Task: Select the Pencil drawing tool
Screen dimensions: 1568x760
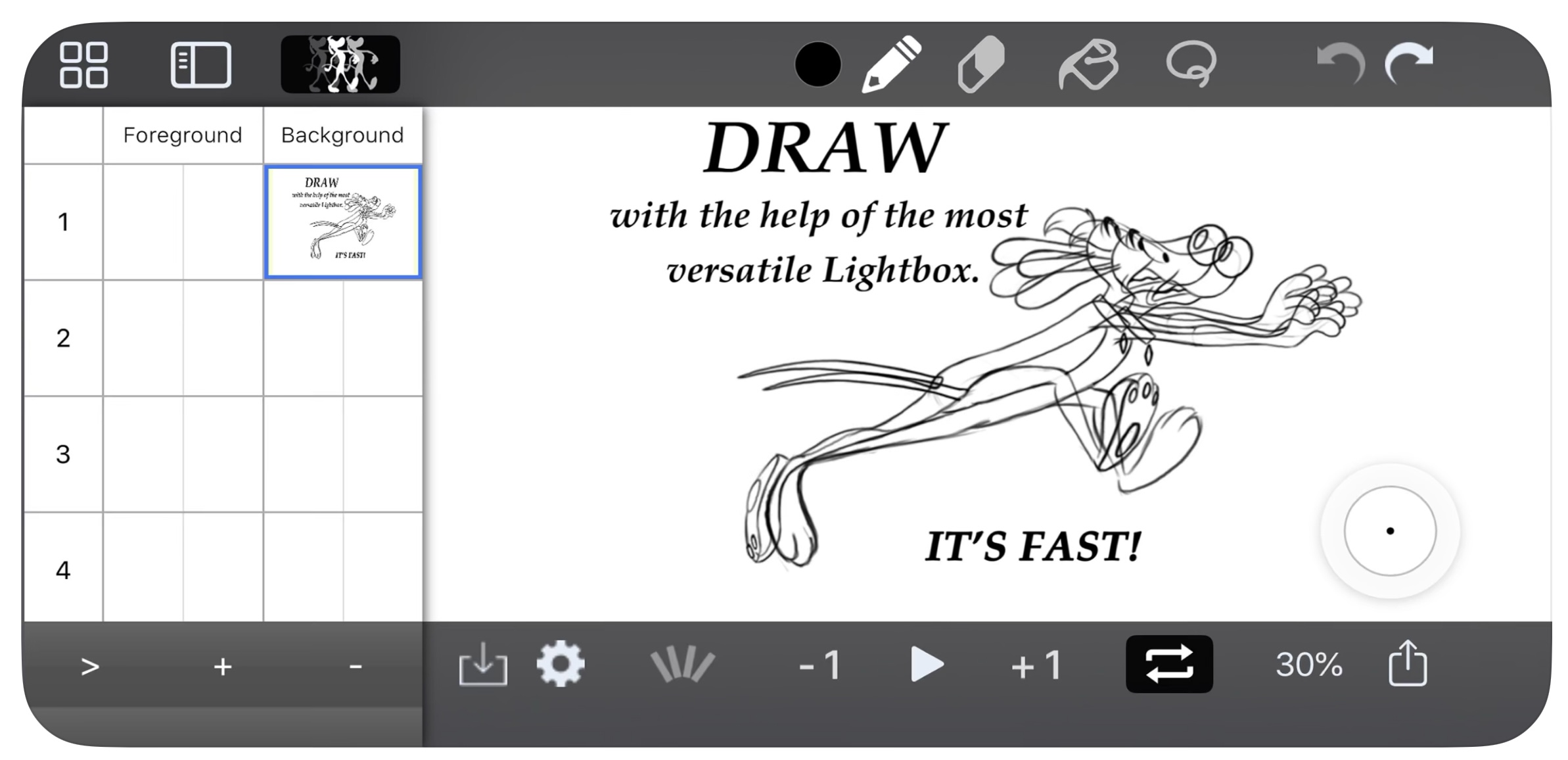Action: coord(891,64)
